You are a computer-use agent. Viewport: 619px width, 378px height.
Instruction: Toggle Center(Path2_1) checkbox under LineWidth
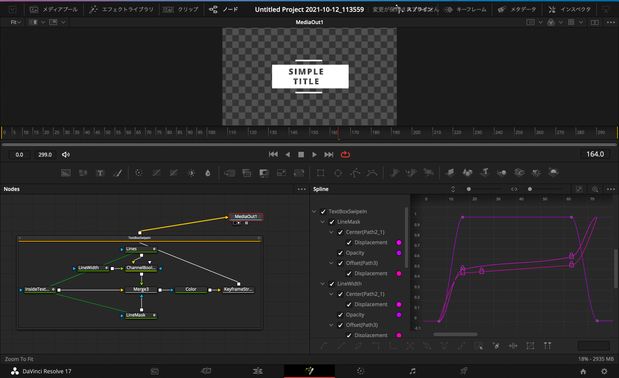pyautogui.click(x=341, y=294)
